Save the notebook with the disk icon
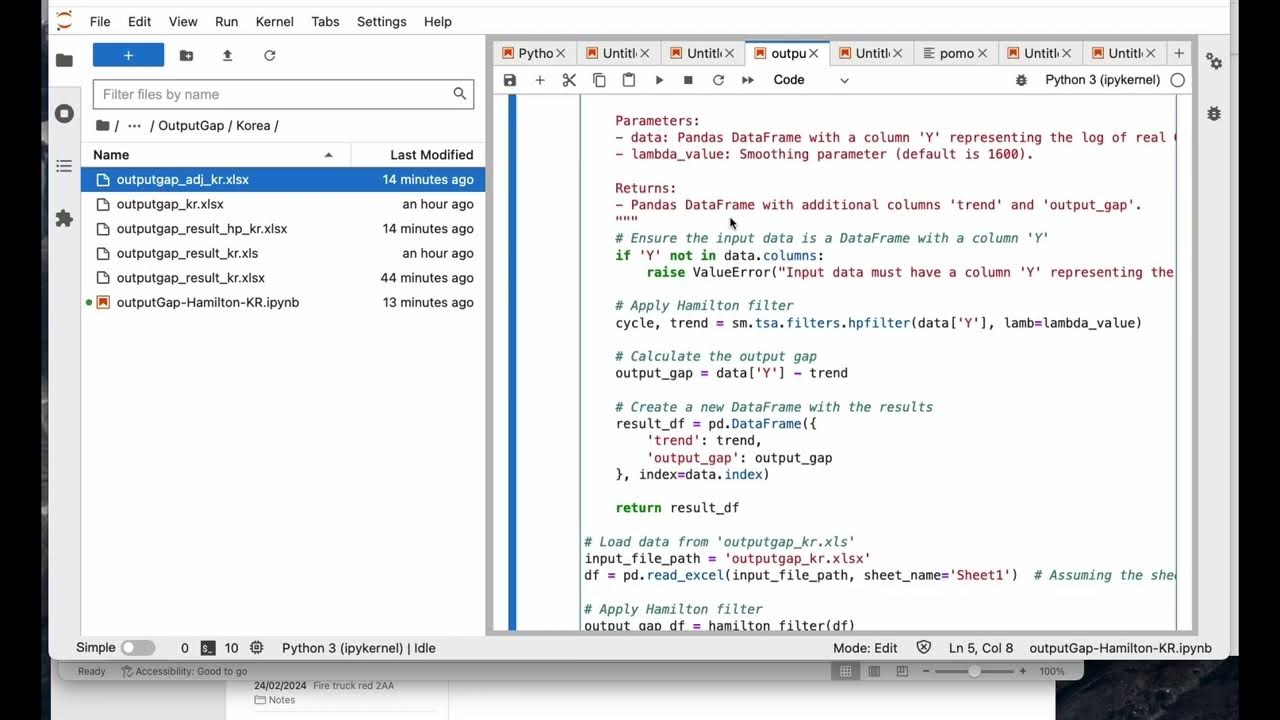The height and width of the screenshot is (720, 1280). point(510,80)
